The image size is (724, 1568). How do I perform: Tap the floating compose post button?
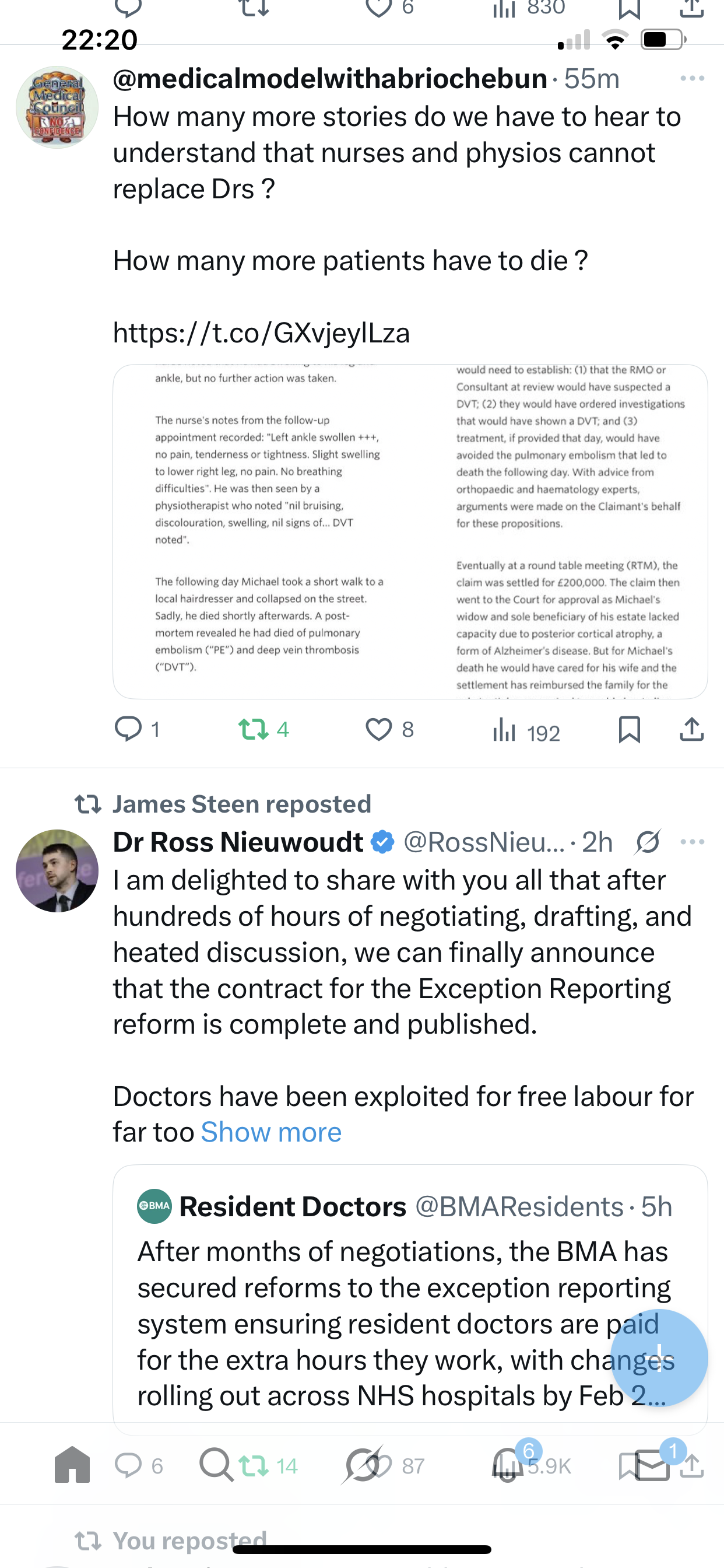pos(659,1357)
